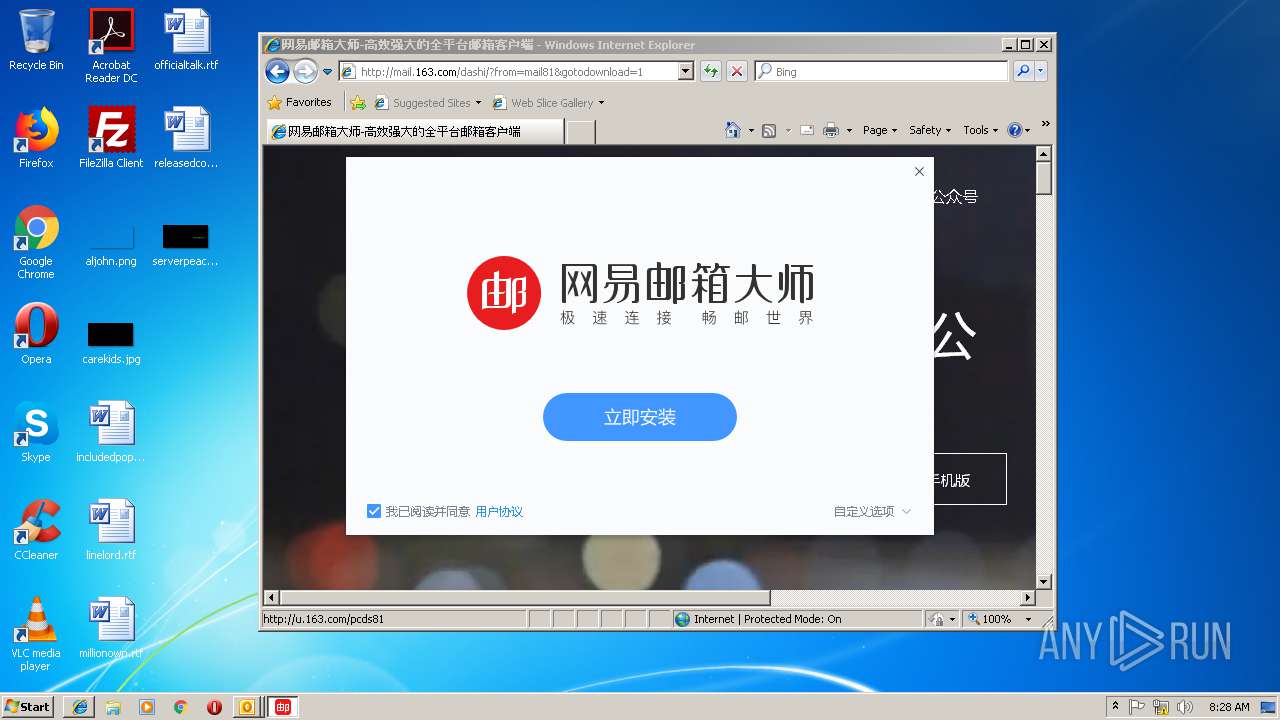Click the Bing search input field

pyautogui.click(x=880, y=71)
